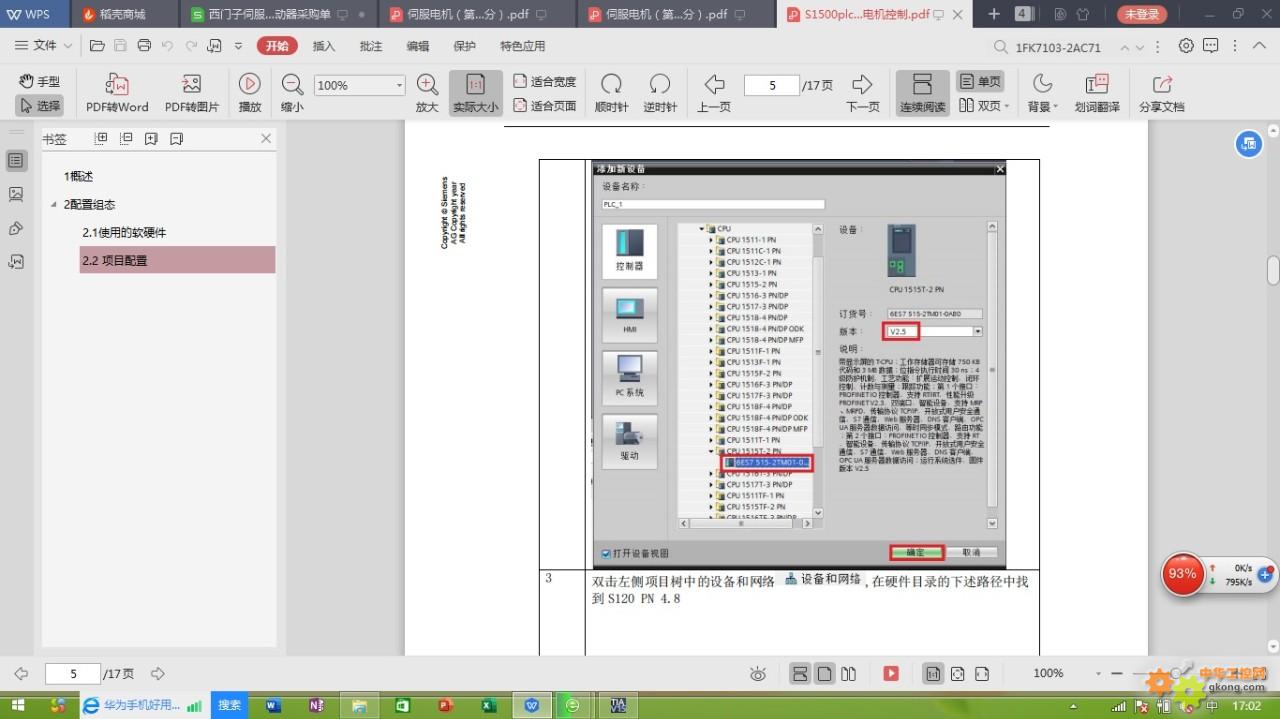Set view to 实际大小

tap(476, 93)
